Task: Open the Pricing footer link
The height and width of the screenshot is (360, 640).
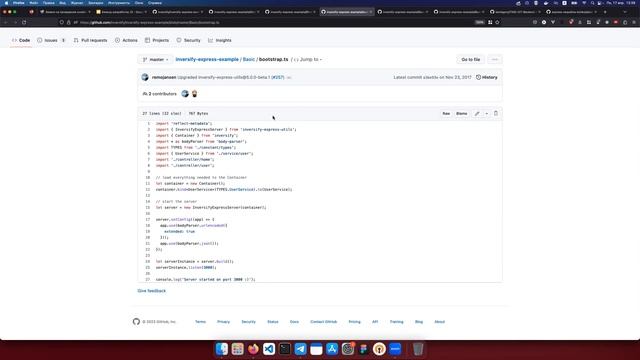Action: click(x=354, y=322)
